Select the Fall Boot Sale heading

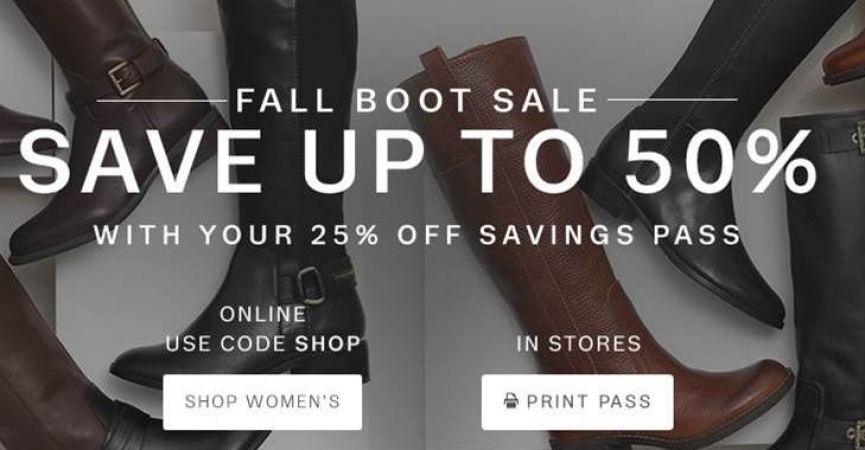point(417,100)
